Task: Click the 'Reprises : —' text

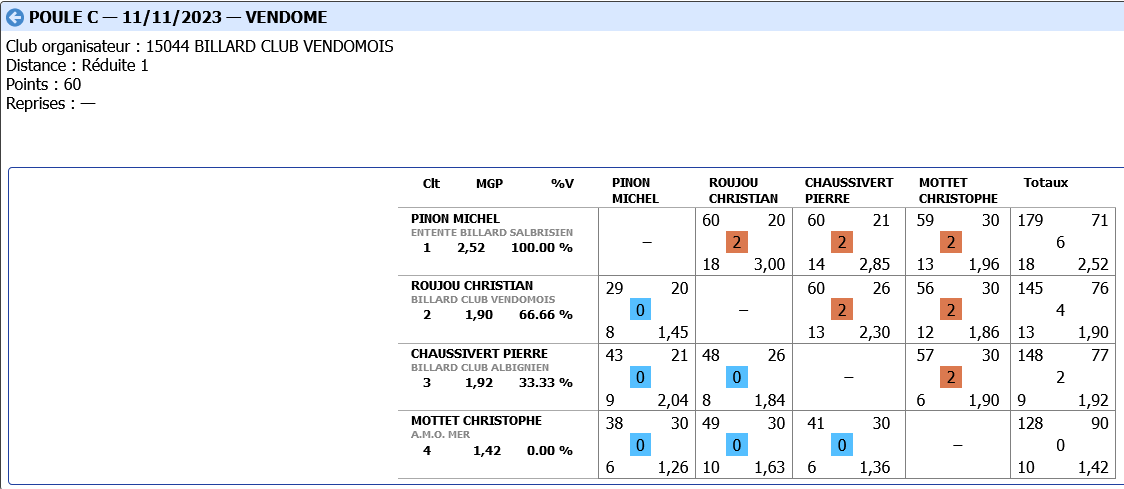Action: [51, 103]
